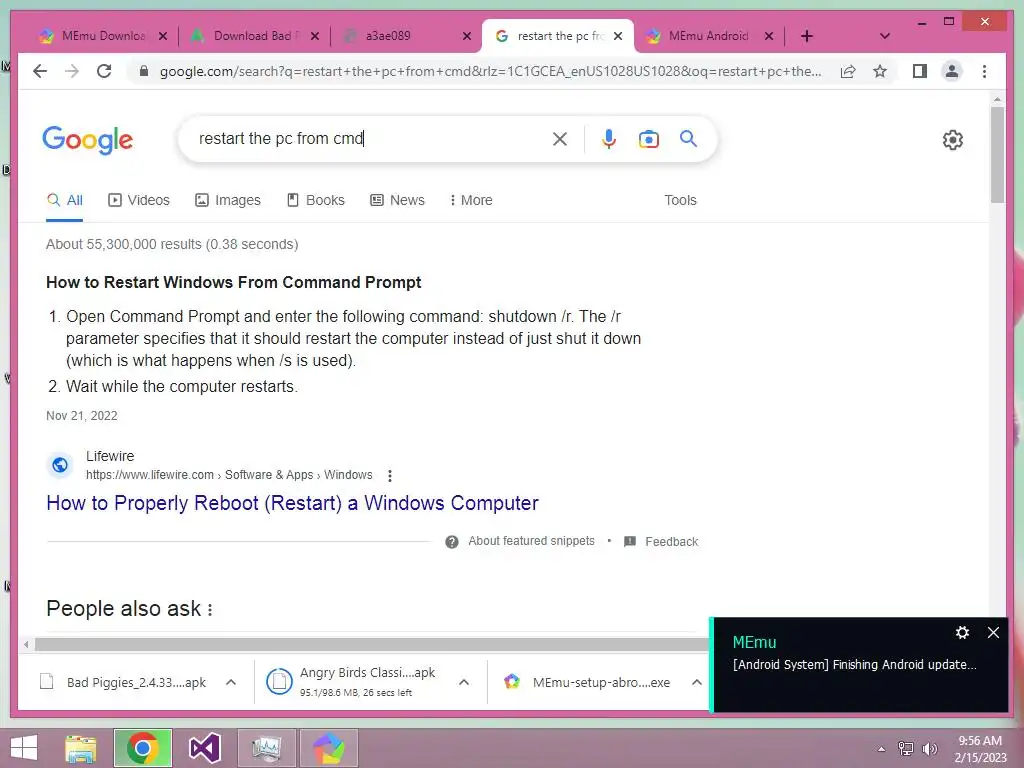This screenshot has height=768, width=1024.
Task: Show hidden system tray icons
Action: tap(882, 749)
